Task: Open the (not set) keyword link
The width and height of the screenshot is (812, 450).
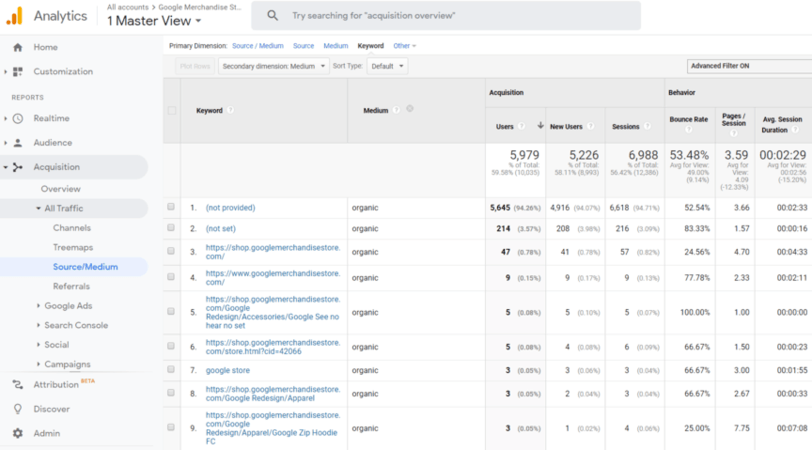Action: pyautogui.click(x=221, y=228)
